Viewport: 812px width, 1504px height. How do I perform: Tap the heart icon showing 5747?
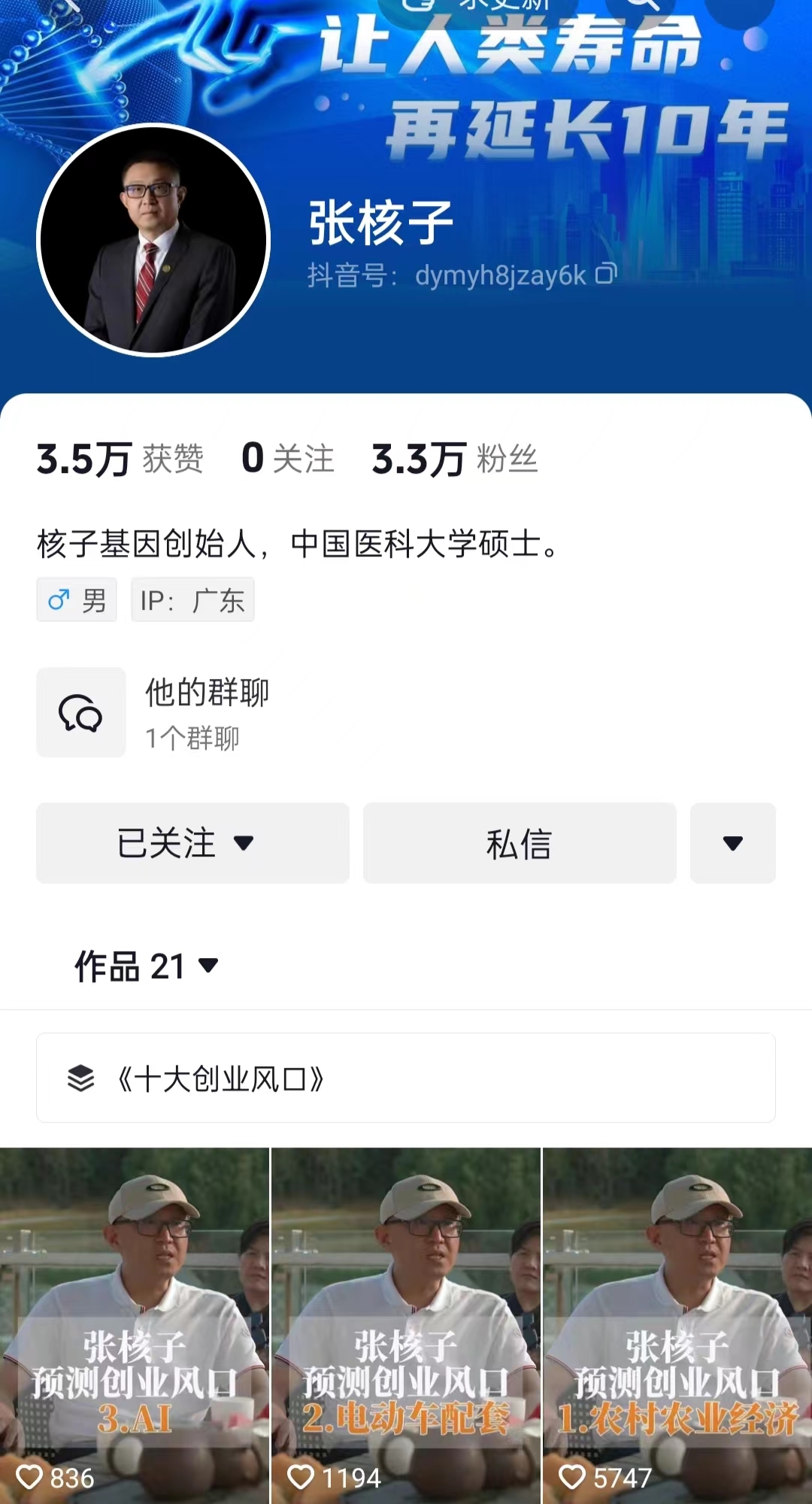pos(572,1476)
